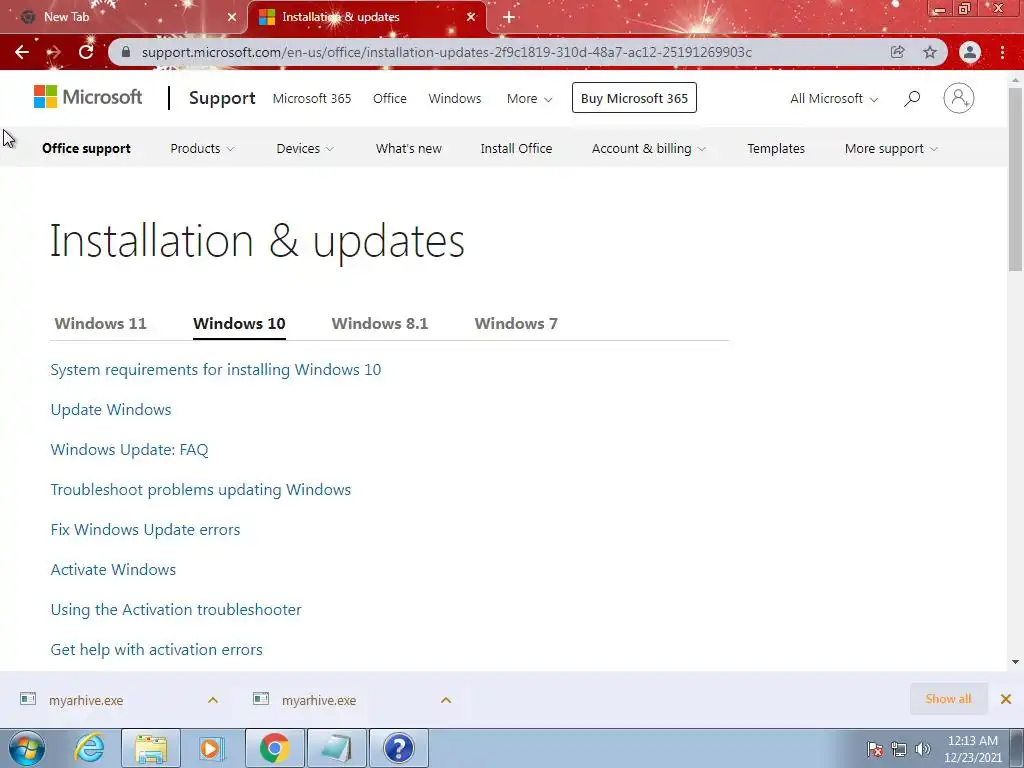This screenshot has width=1024, height=768.
Task: Go to Support home link
Action: click(222, 98)
